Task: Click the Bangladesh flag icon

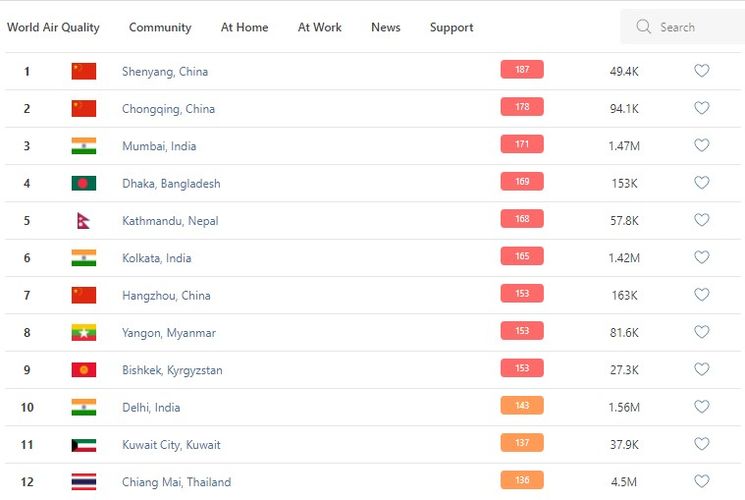Action: [x=84, y=183]
